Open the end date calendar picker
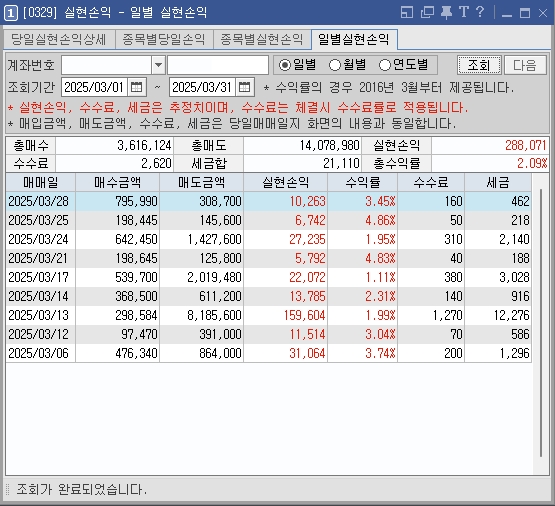 (x=245, y=87)
